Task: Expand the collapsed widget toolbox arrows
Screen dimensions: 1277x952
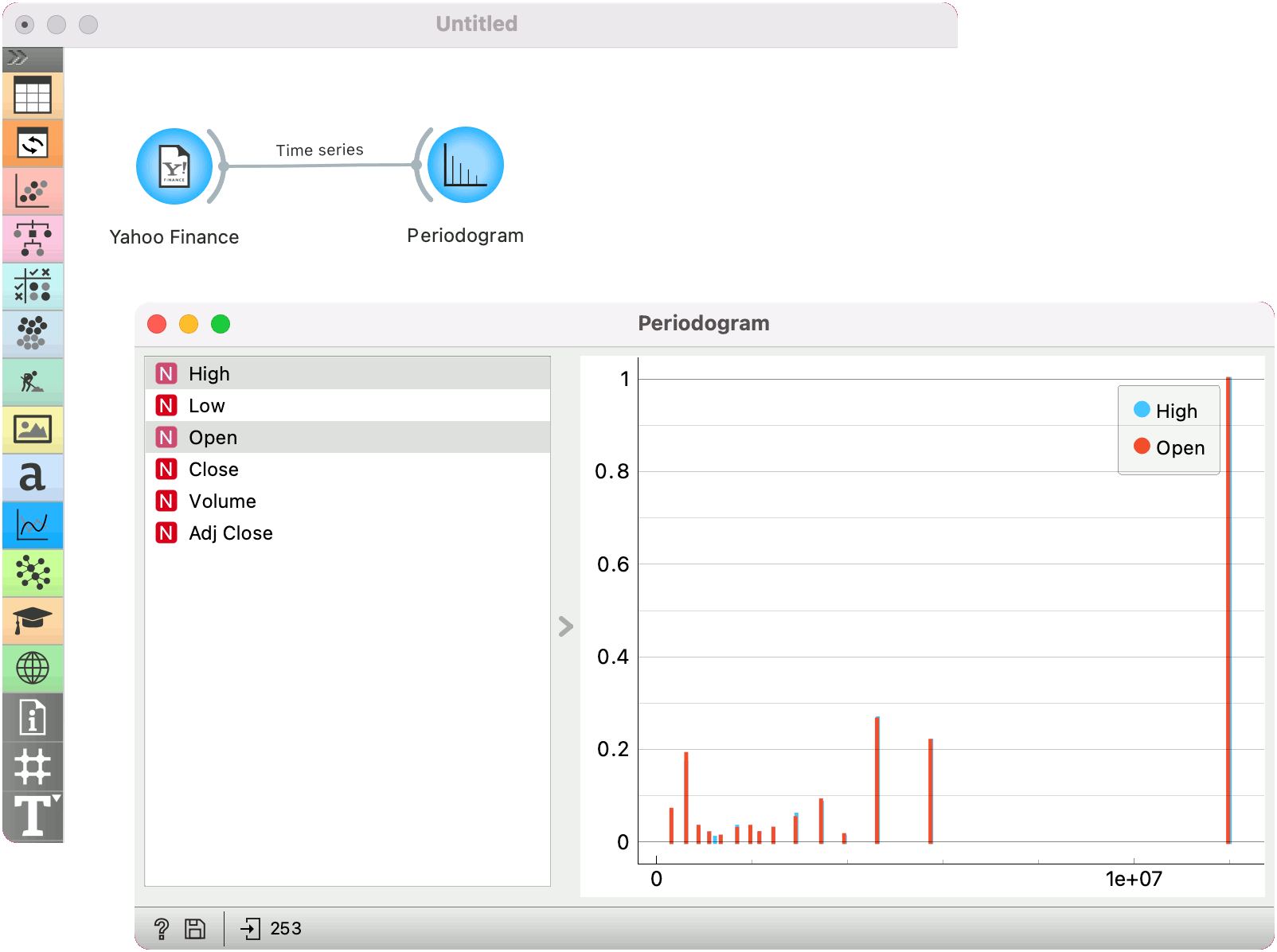Action: (18, 57)
